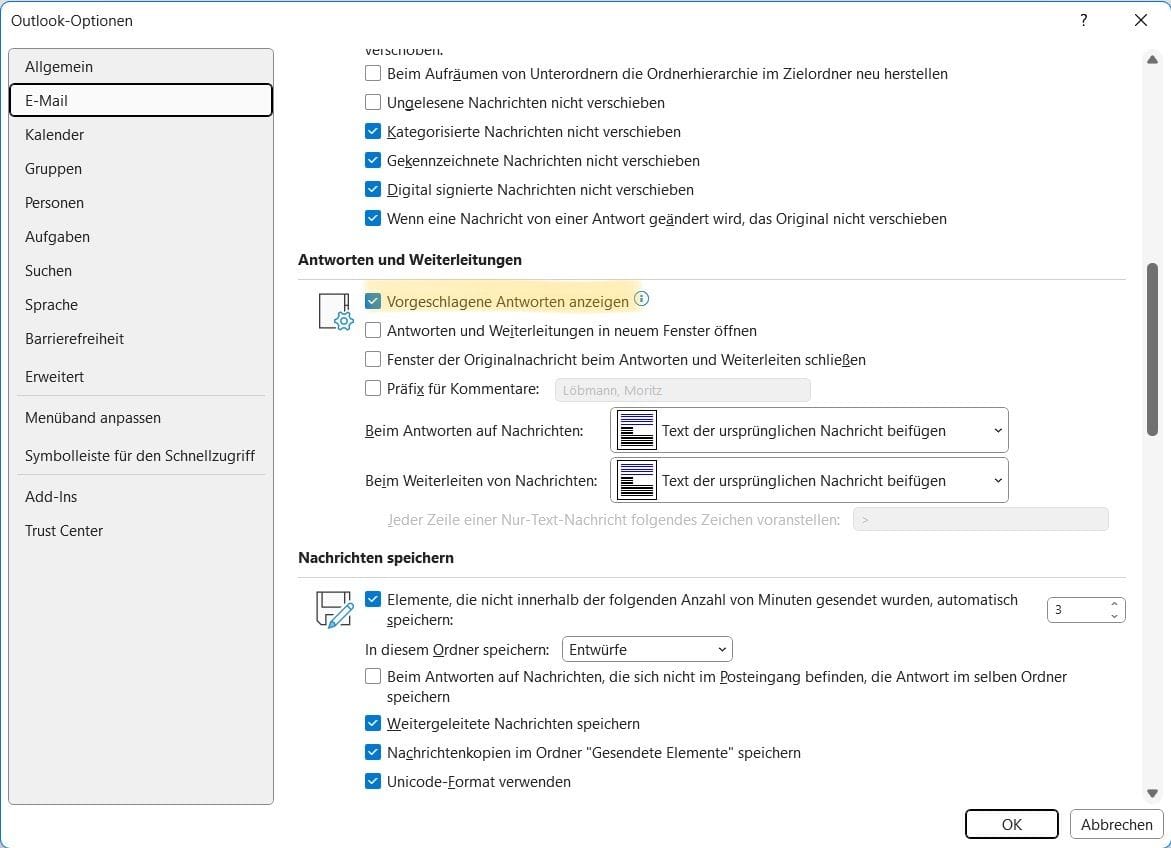Open the Aufgaben category

140,237
